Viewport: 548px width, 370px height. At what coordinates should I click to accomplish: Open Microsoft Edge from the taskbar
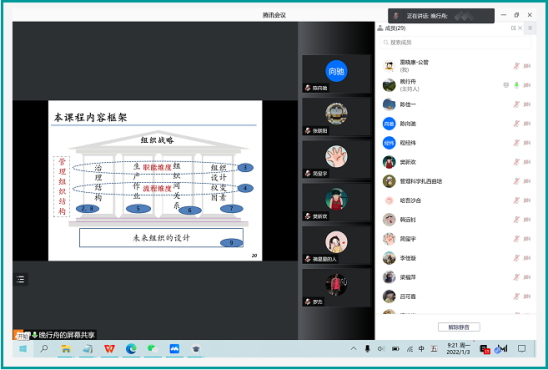tap(131, 349)
